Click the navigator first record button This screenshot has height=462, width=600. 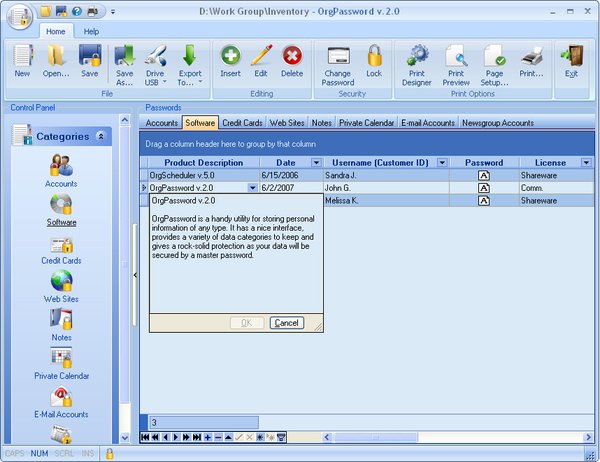point(145,437)
